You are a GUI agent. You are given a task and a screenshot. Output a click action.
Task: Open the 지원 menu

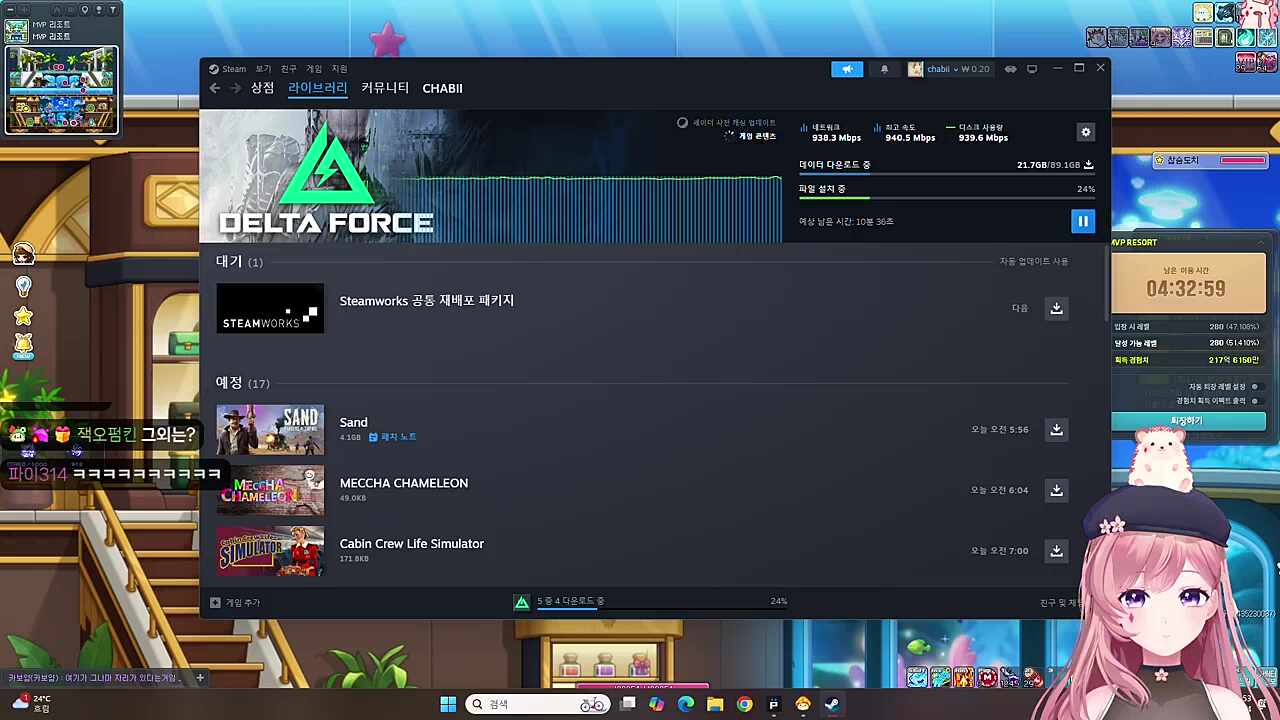(340, 69)
